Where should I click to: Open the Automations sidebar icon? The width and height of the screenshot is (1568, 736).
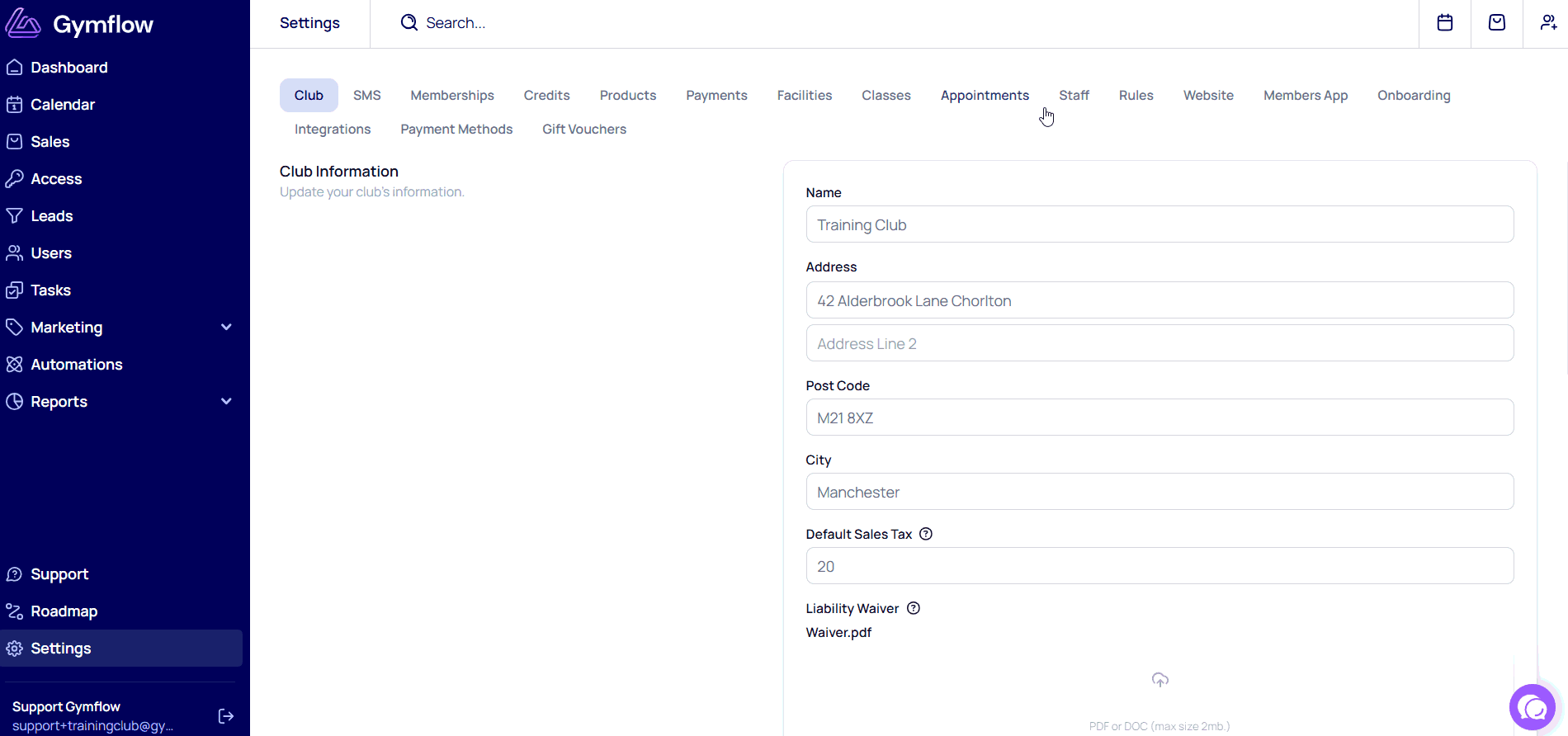[14, 365]
